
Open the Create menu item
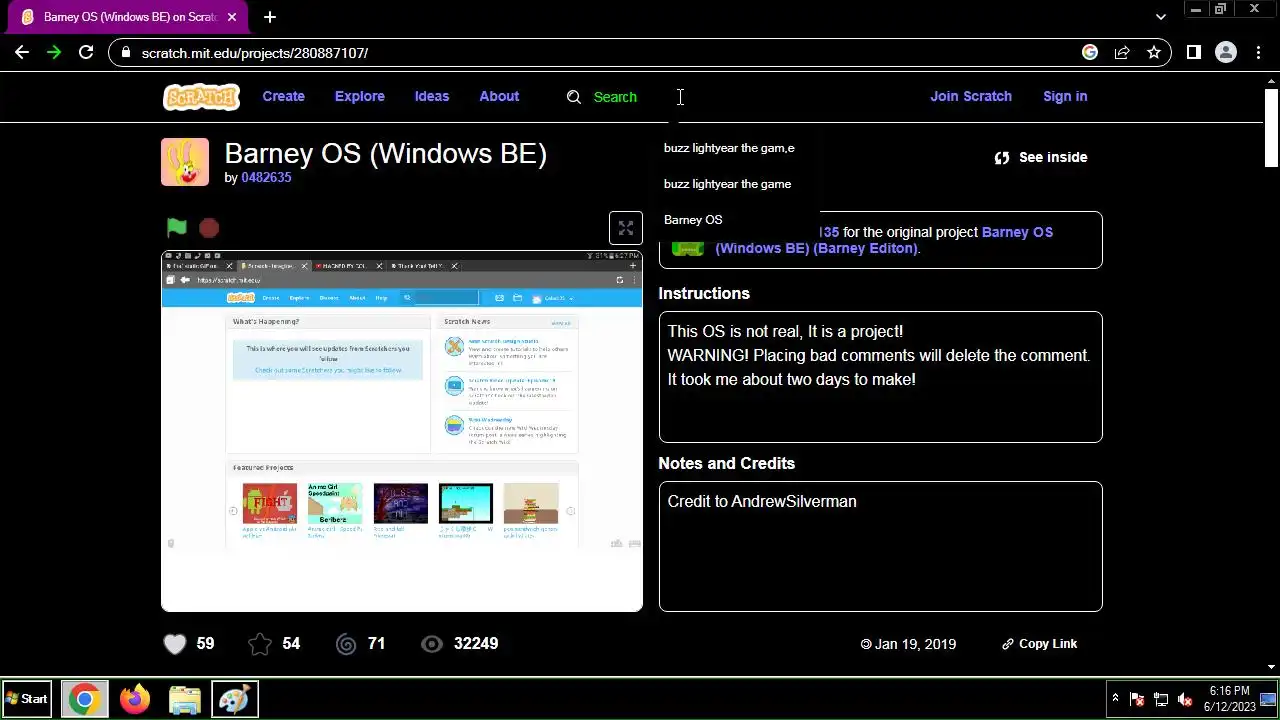click(x=283, y=97)
